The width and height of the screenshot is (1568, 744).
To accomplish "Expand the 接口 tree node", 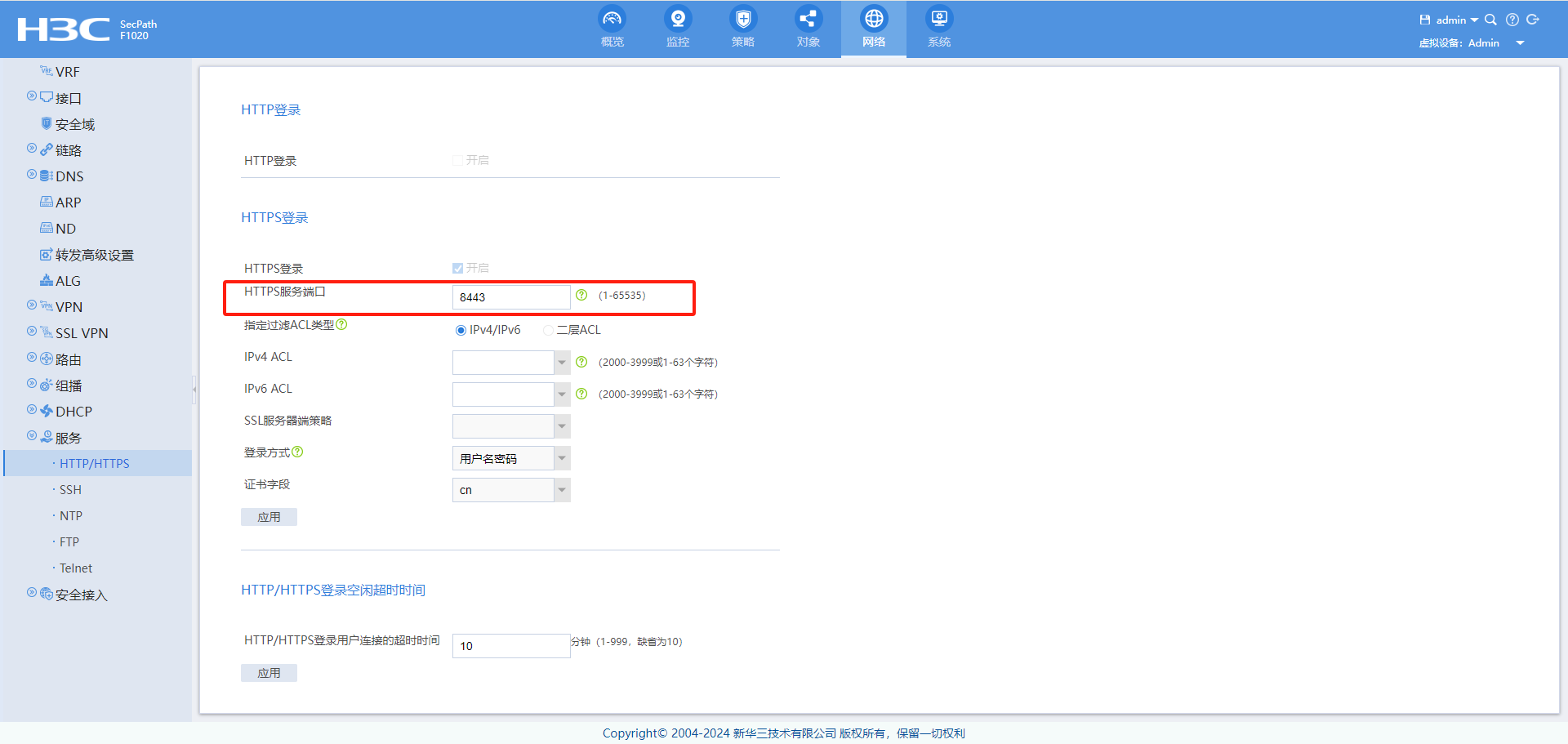I will tap(32, 96).
